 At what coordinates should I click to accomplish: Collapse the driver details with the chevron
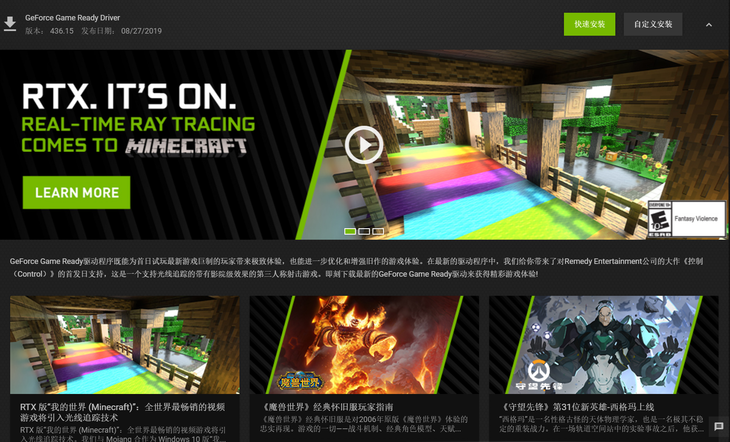pos(709,25)
